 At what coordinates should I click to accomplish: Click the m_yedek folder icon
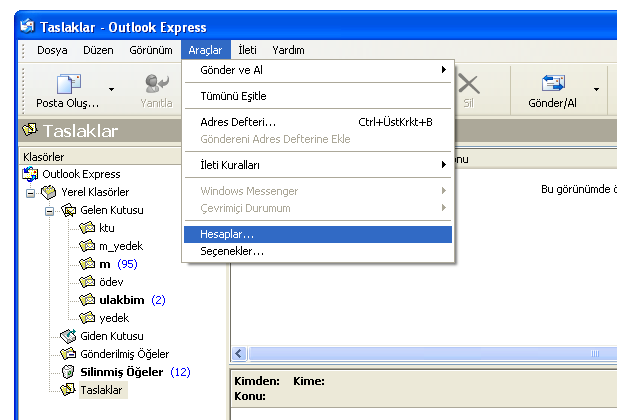[x=87, y=246]
